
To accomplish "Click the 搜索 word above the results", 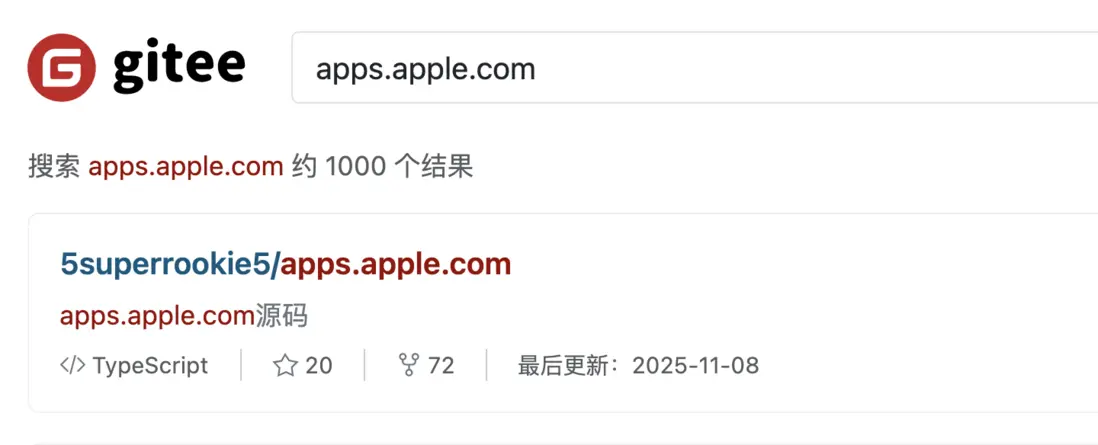I will (x=54, y=167).
